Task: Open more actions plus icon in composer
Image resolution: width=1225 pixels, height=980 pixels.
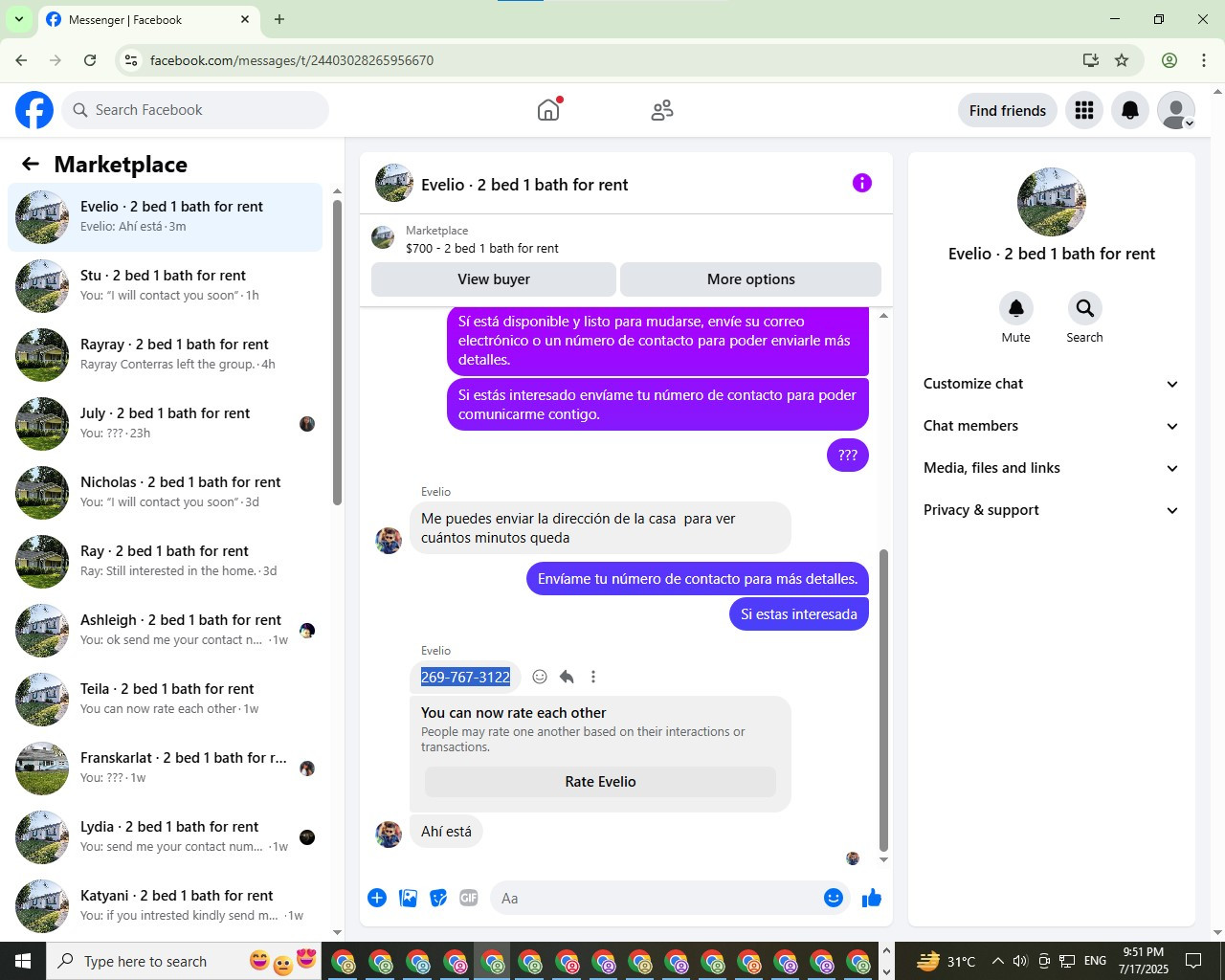Action: 377,898
